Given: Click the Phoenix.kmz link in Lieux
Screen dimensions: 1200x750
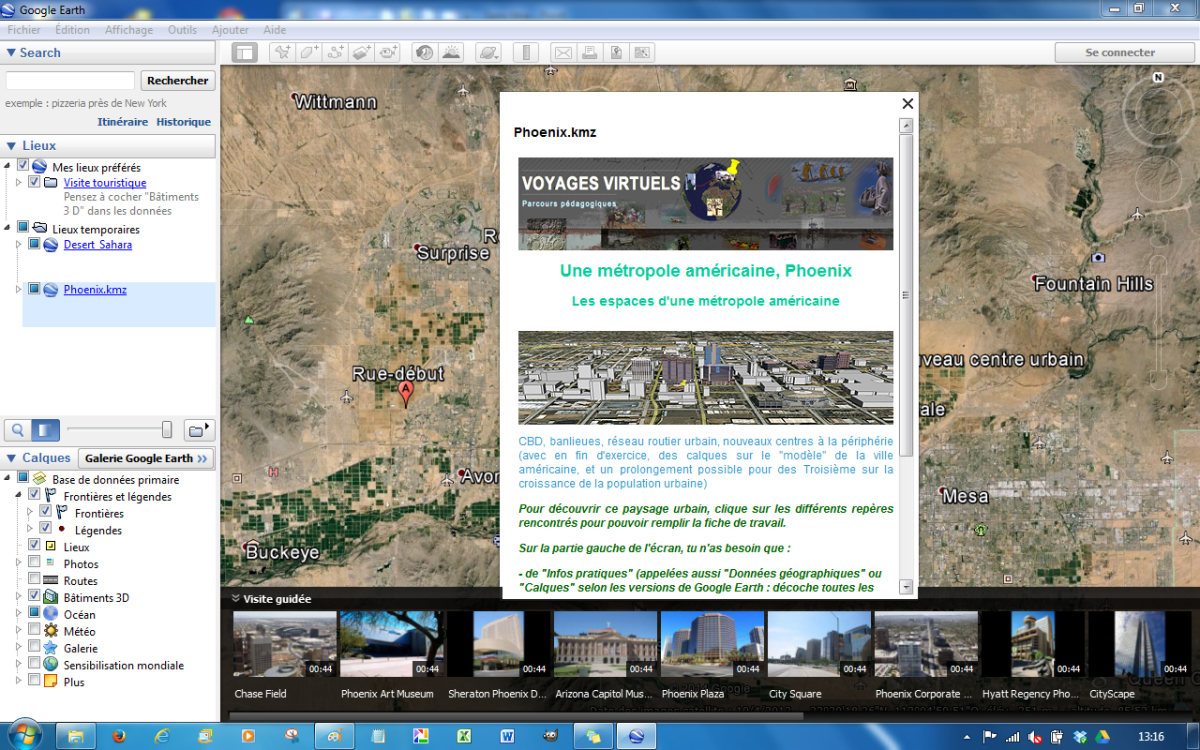Looking at the screenshot, I should pos(95,290).
